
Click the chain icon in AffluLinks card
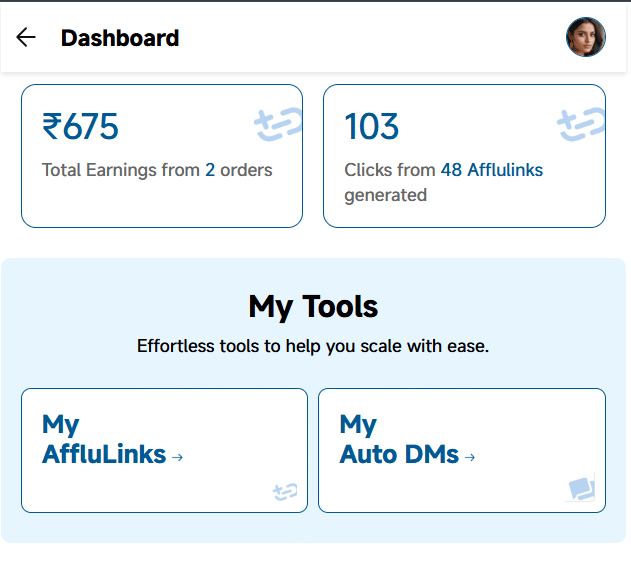click(x=285, y=491)
